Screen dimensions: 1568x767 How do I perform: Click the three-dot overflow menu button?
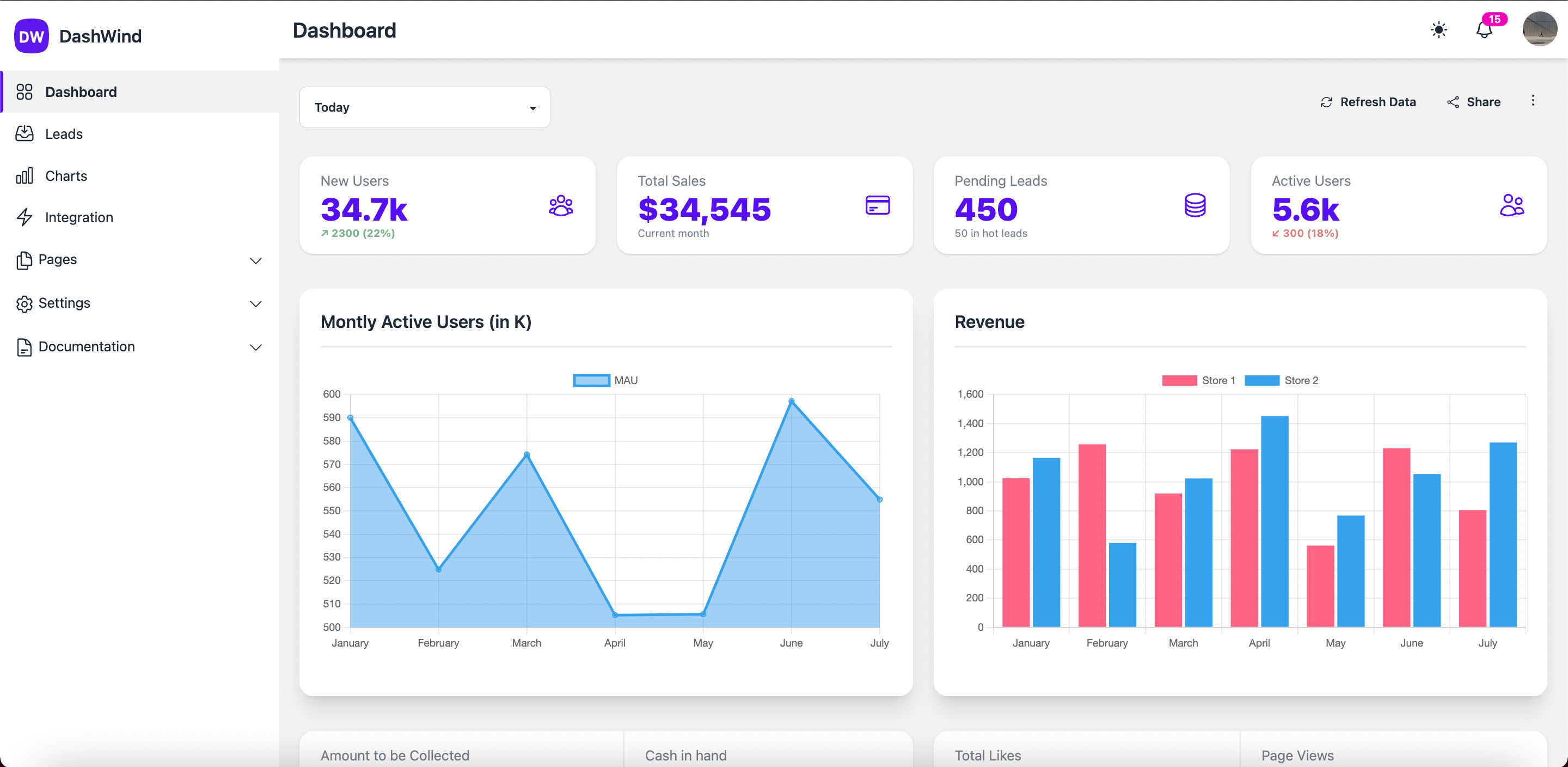(1533, 100)
